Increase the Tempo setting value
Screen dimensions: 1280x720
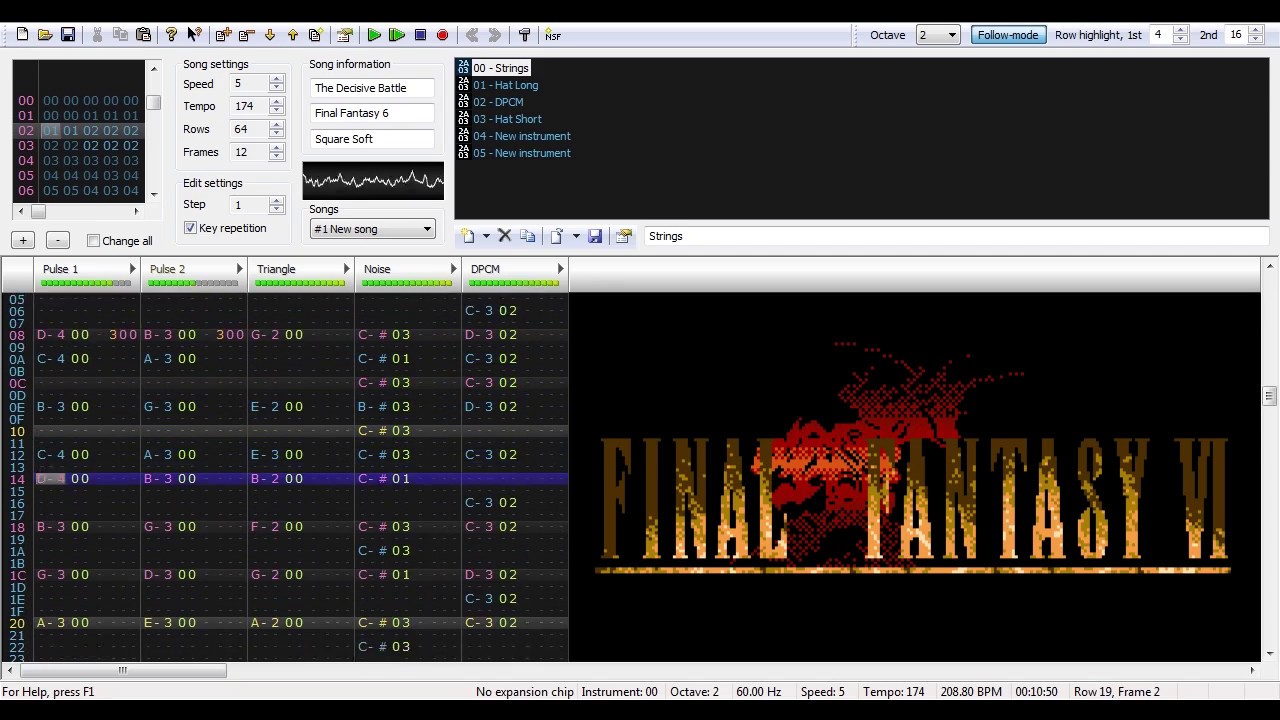[x=277, y=102]
